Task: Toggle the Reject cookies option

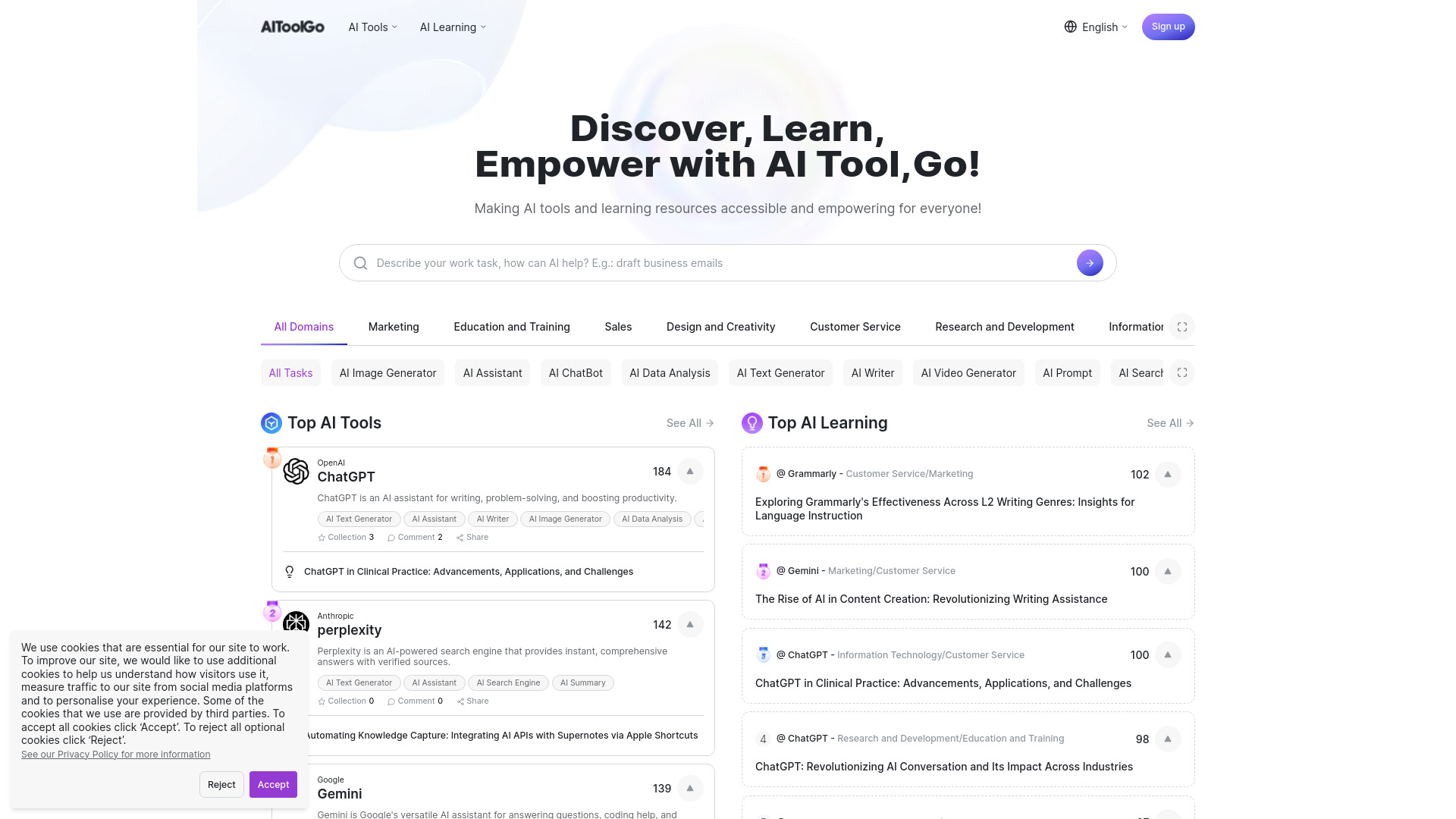Action: tap(221, 784)
